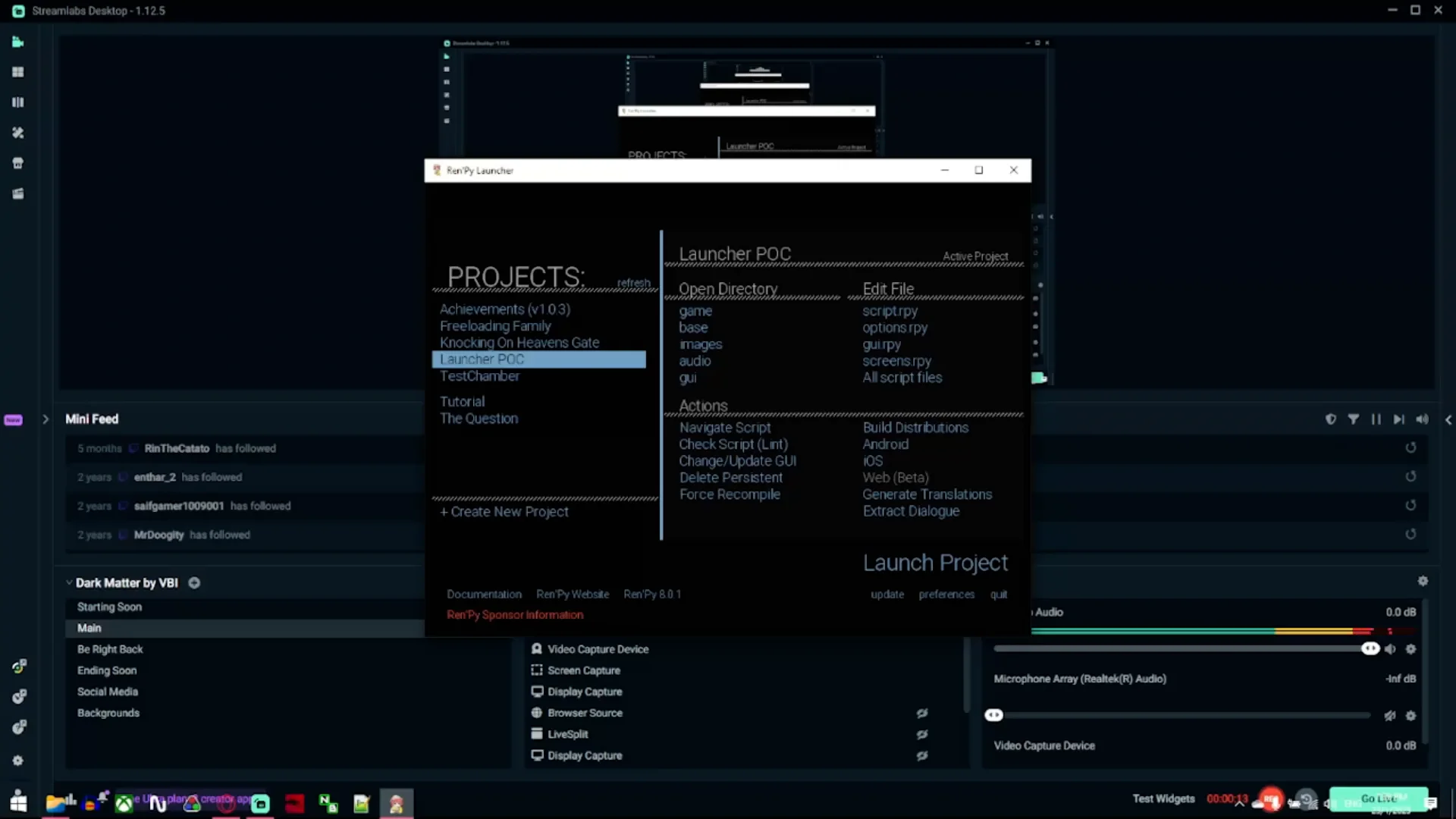Open the App Store icon in the sidebar
The image size is (1456, 819).
(x=18, y=163)
